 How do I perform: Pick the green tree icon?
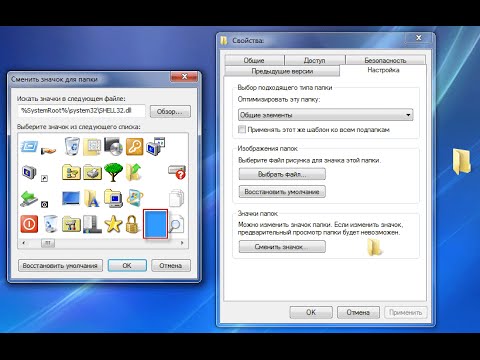click(113, 172)
